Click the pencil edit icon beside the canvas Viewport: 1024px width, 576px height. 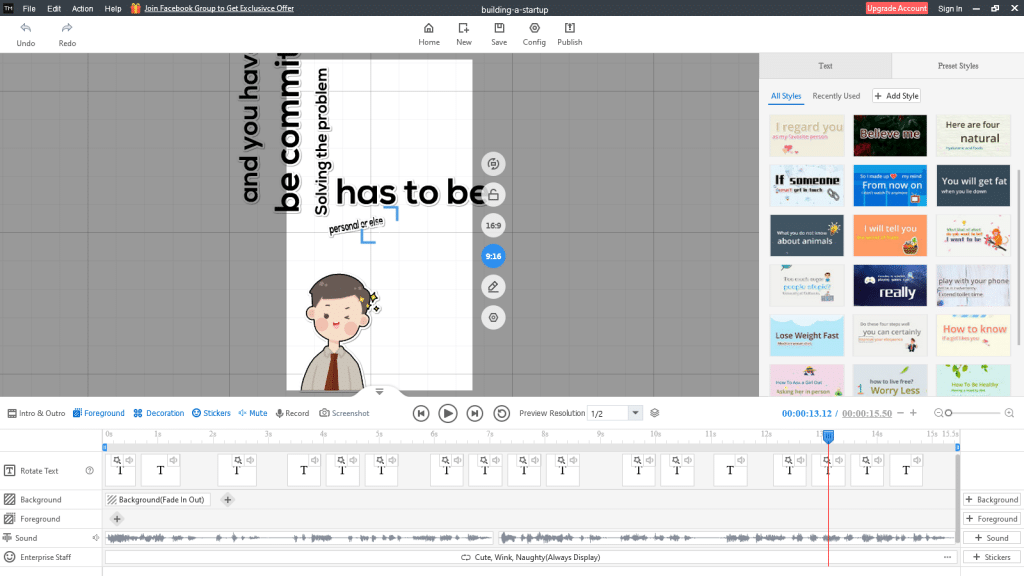493,287
